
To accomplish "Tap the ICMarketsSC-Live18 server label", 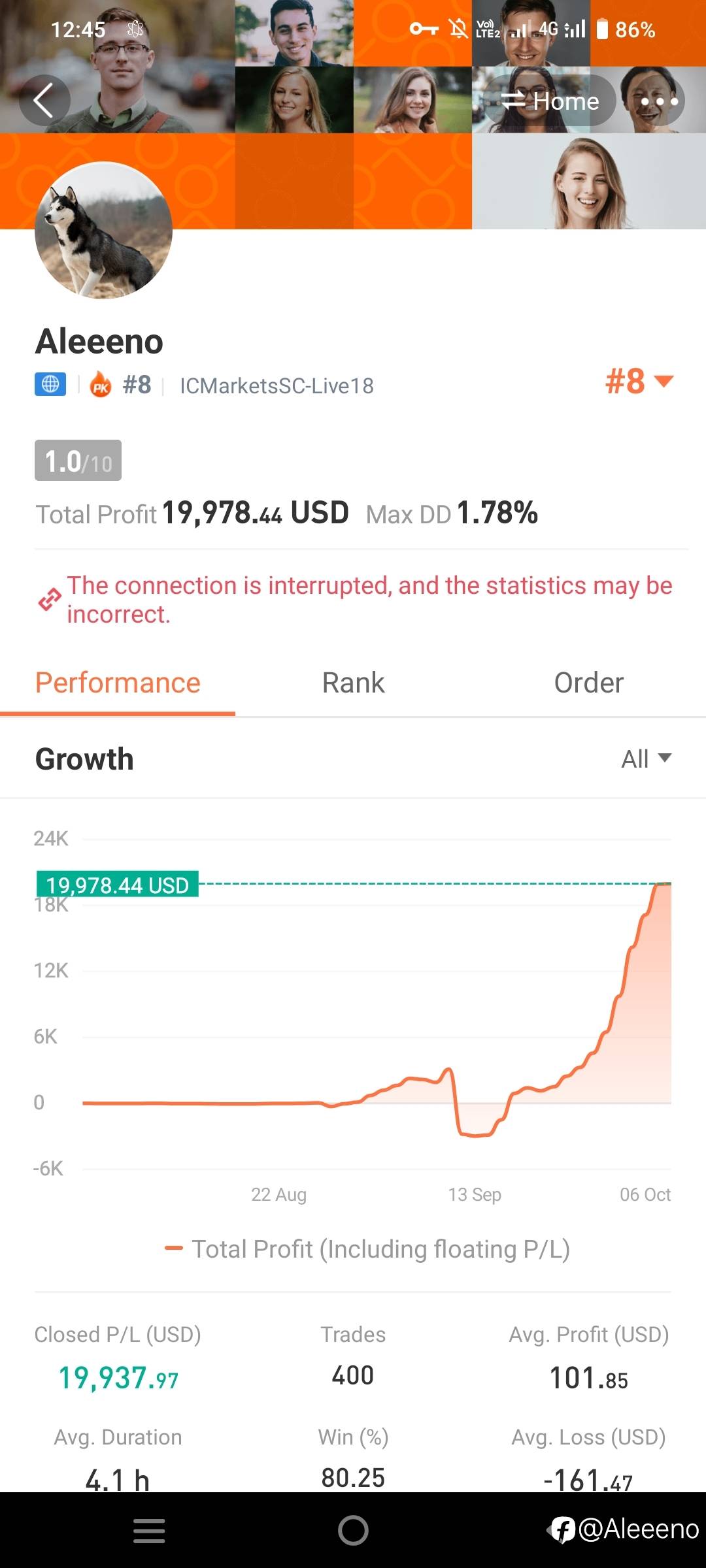I will click(x=277, y=385).
